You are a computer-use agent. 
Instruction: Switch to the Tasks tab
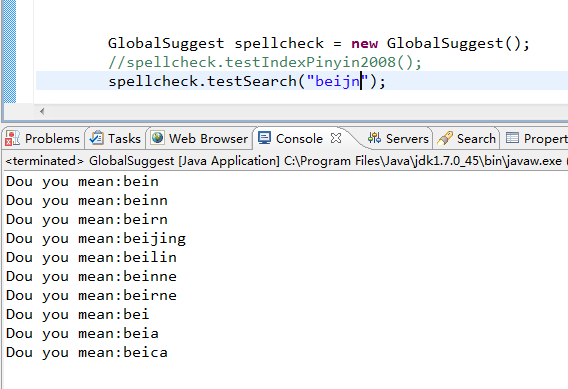[x=116, y=139]
